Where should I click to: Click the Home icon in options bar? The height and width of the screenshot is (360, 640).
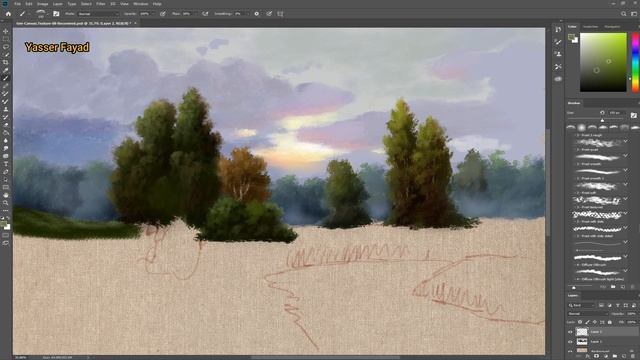[8, 13]
